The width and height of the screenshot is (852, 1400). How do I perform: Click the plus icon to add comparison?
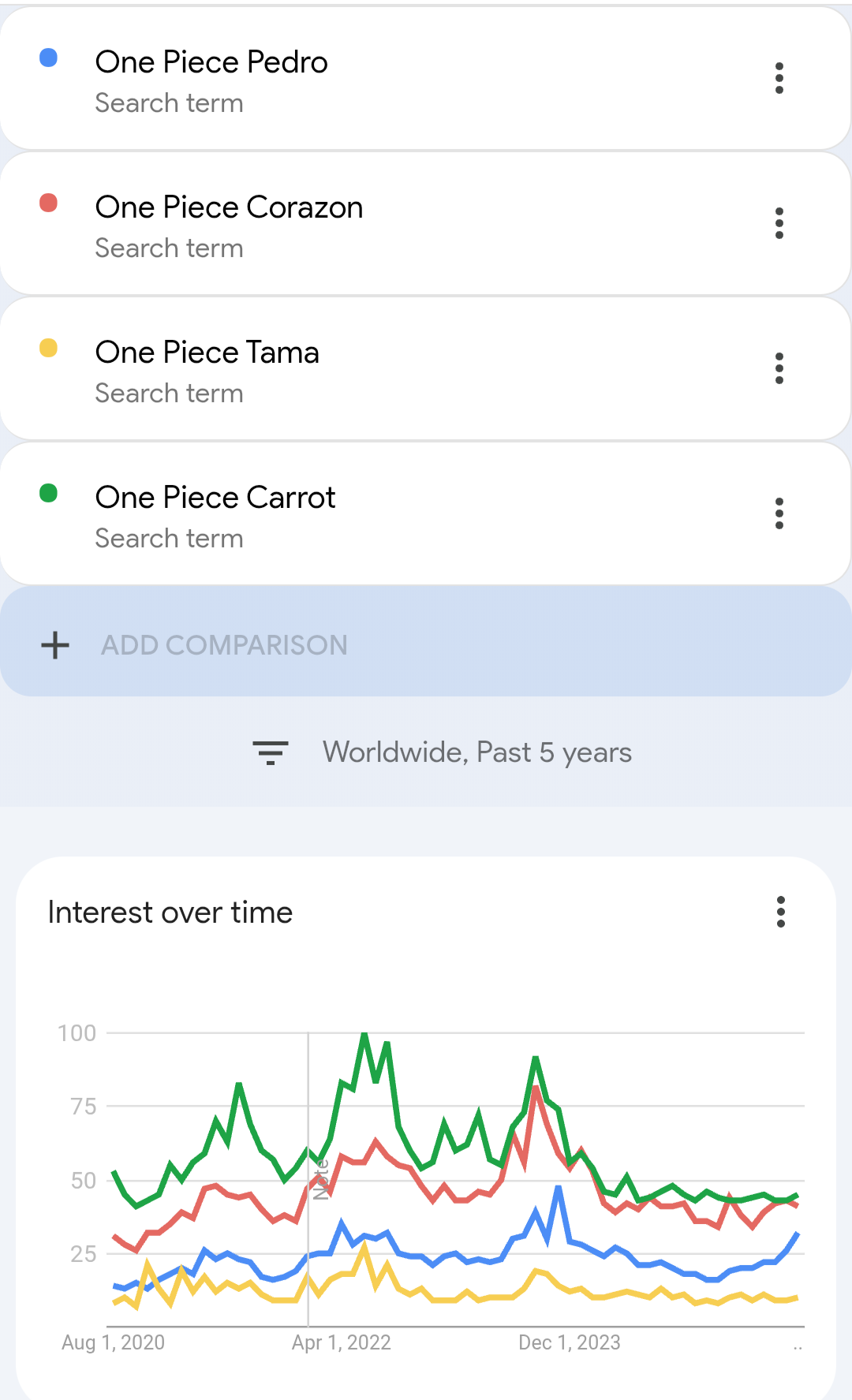pyautogui.click(x=55, y=645)
